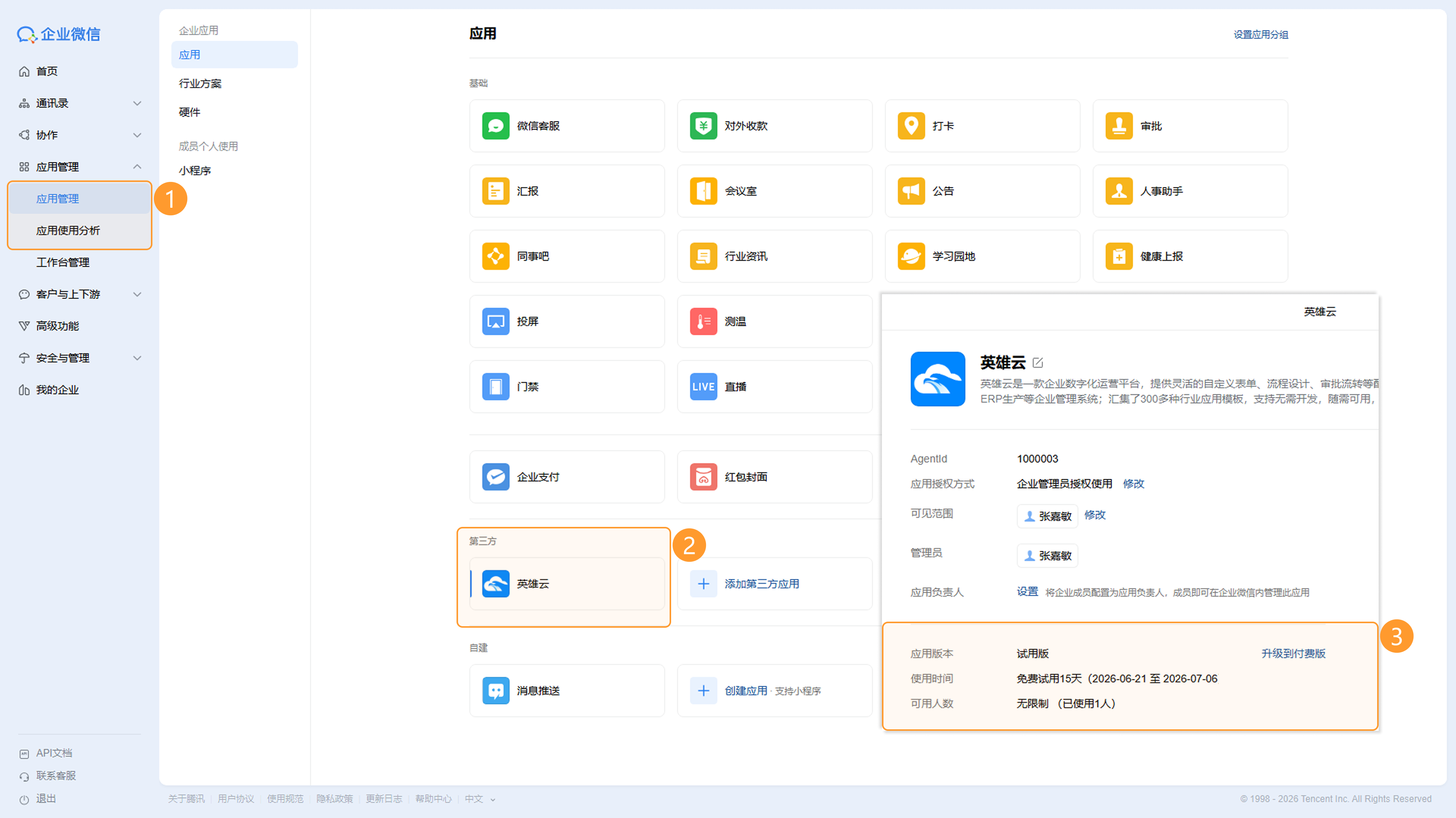Open the 微信客服 app icon

[495, 125]
